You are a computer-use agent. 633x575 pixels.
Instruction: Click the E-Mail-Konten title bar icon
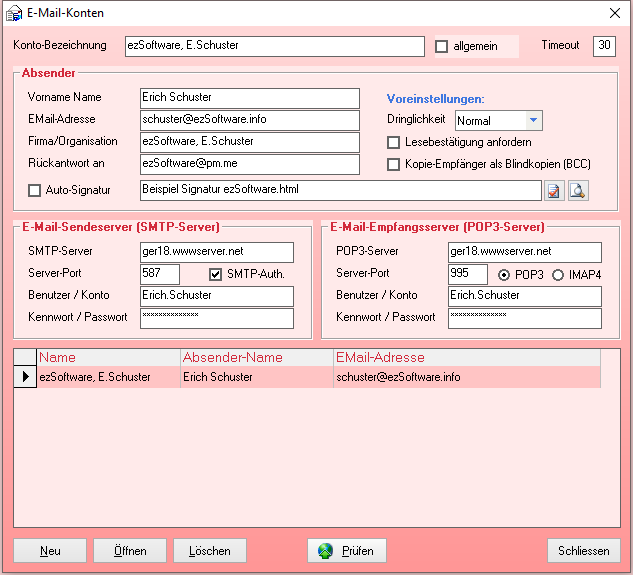click(x=15, y=13)
